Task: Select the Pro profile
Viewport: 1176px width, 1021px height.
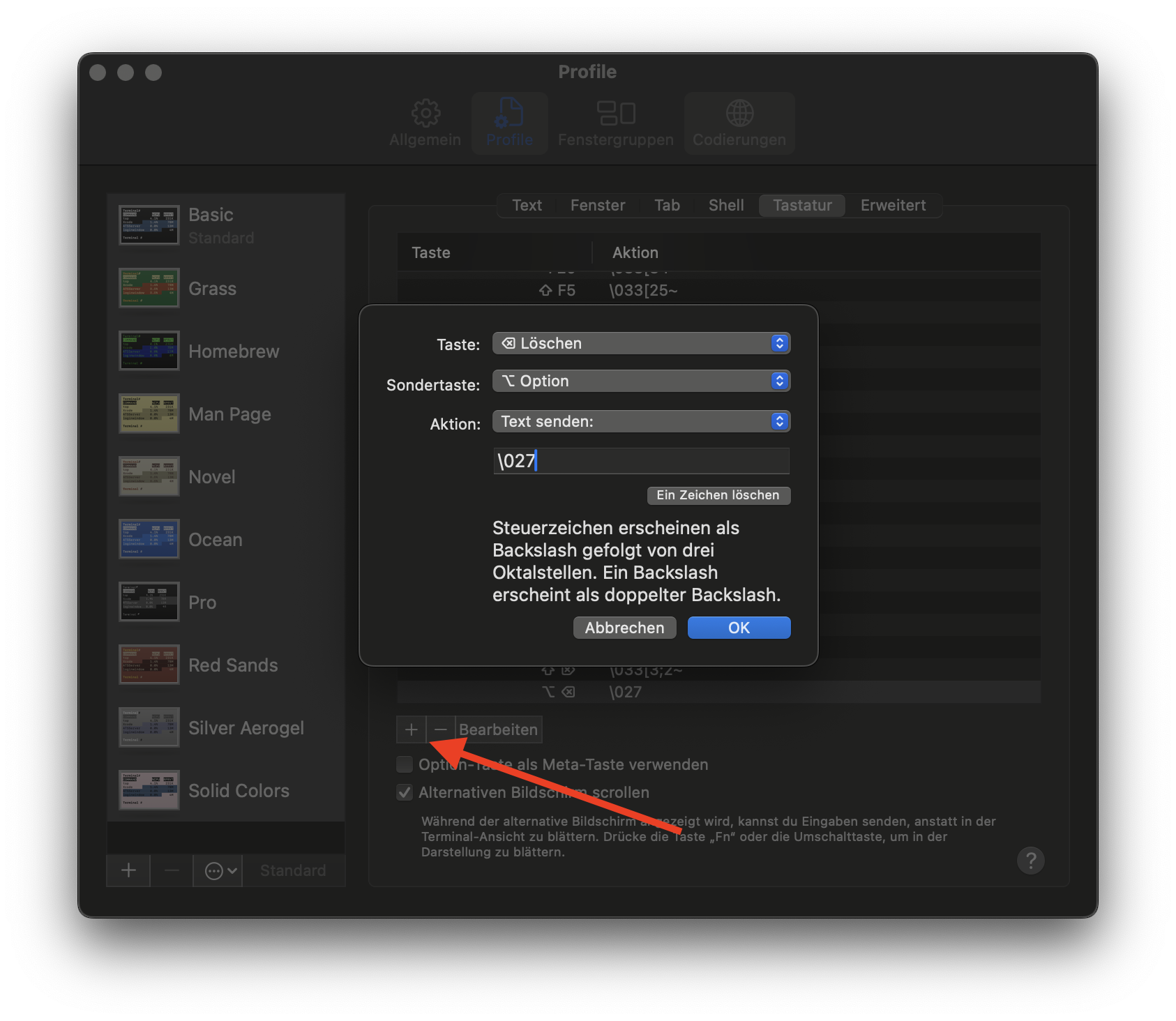Action: coord(226,602)
